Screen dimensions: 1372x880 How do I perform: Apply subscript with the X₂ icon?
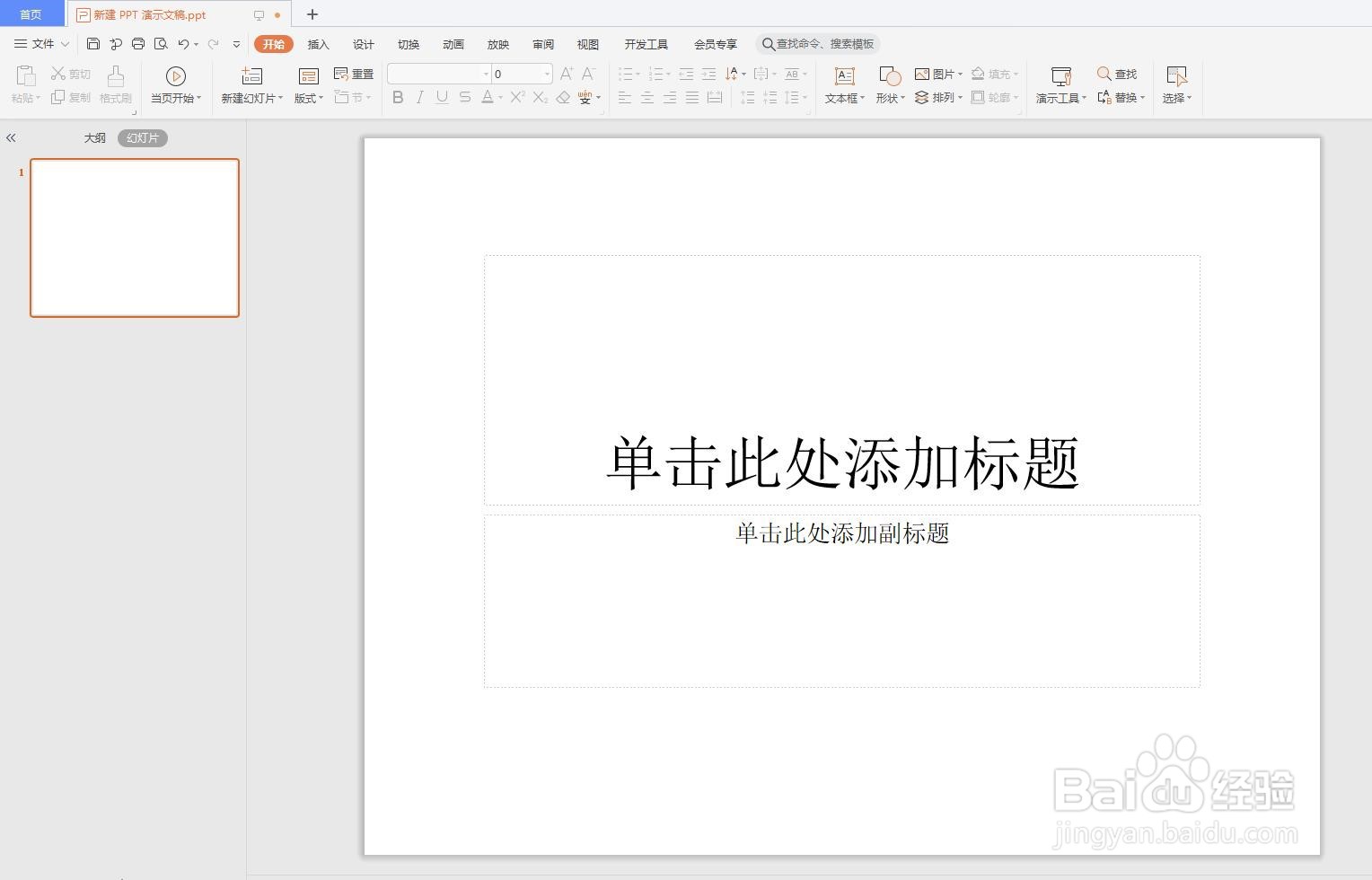[x=541, y=97]
